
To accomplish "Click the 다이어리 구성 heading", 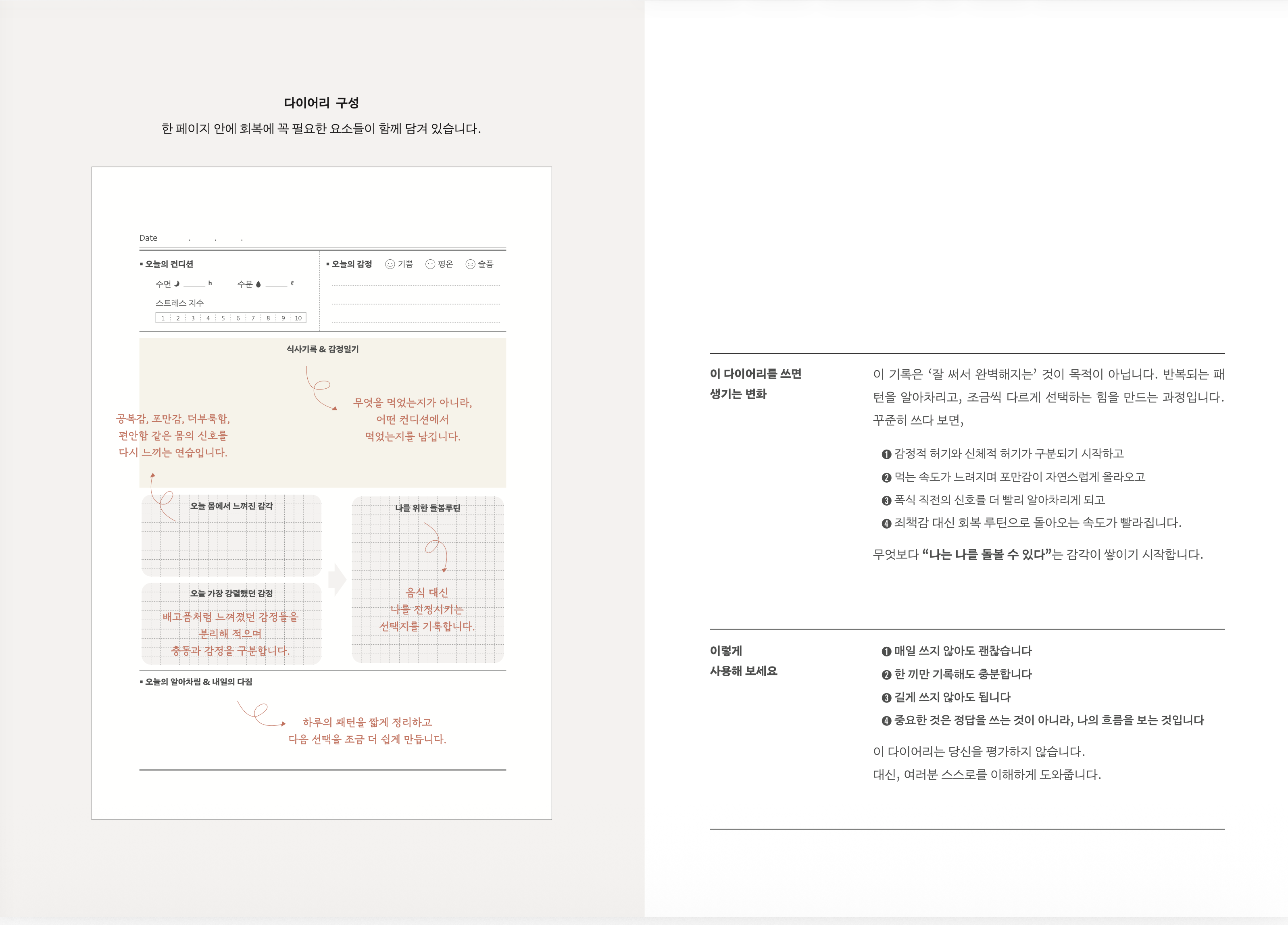I will (x=321, y=103).
